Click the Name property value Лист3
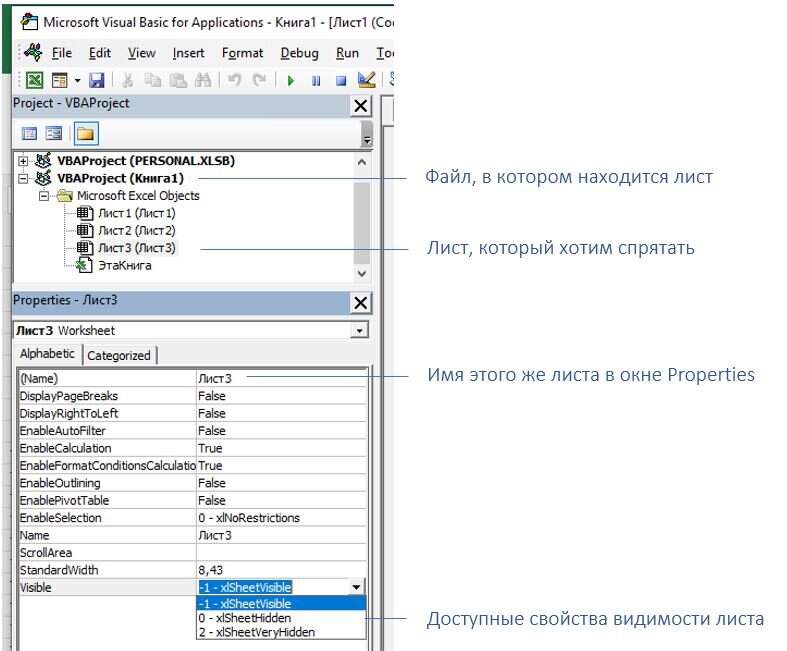This screenshot has width=787, height=651. coord(281,535)
